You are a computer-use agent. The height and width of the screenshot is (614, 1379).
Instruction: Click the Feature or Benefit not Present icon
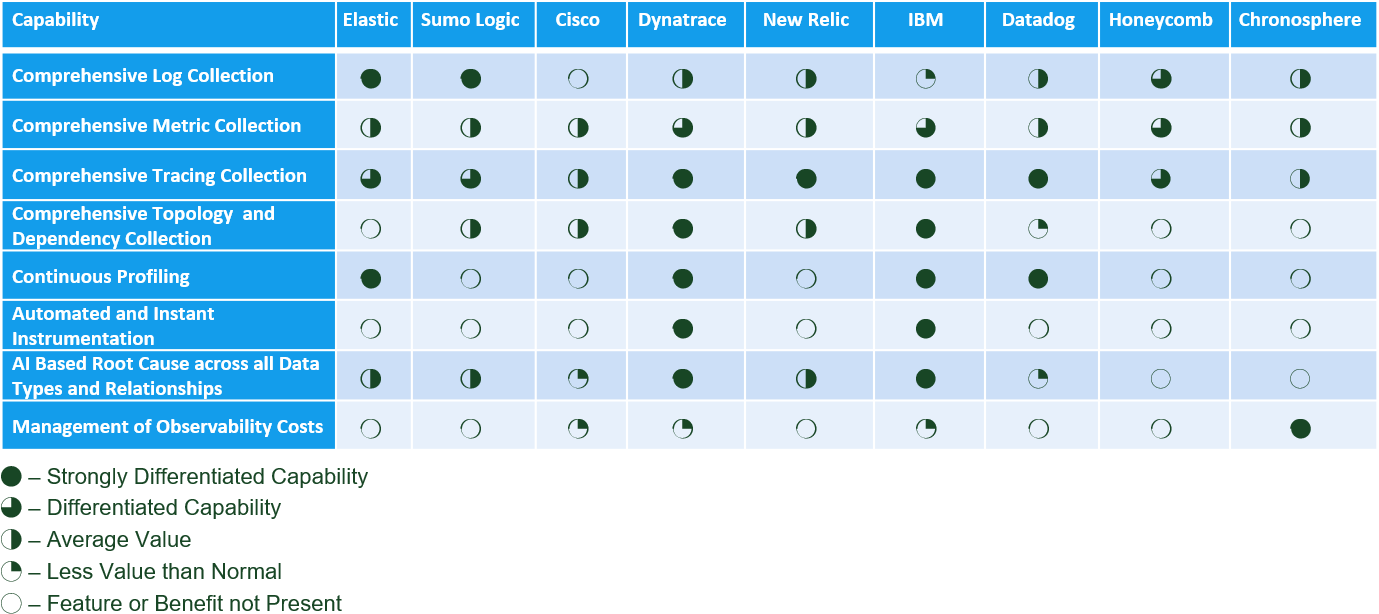click(12, 603)
